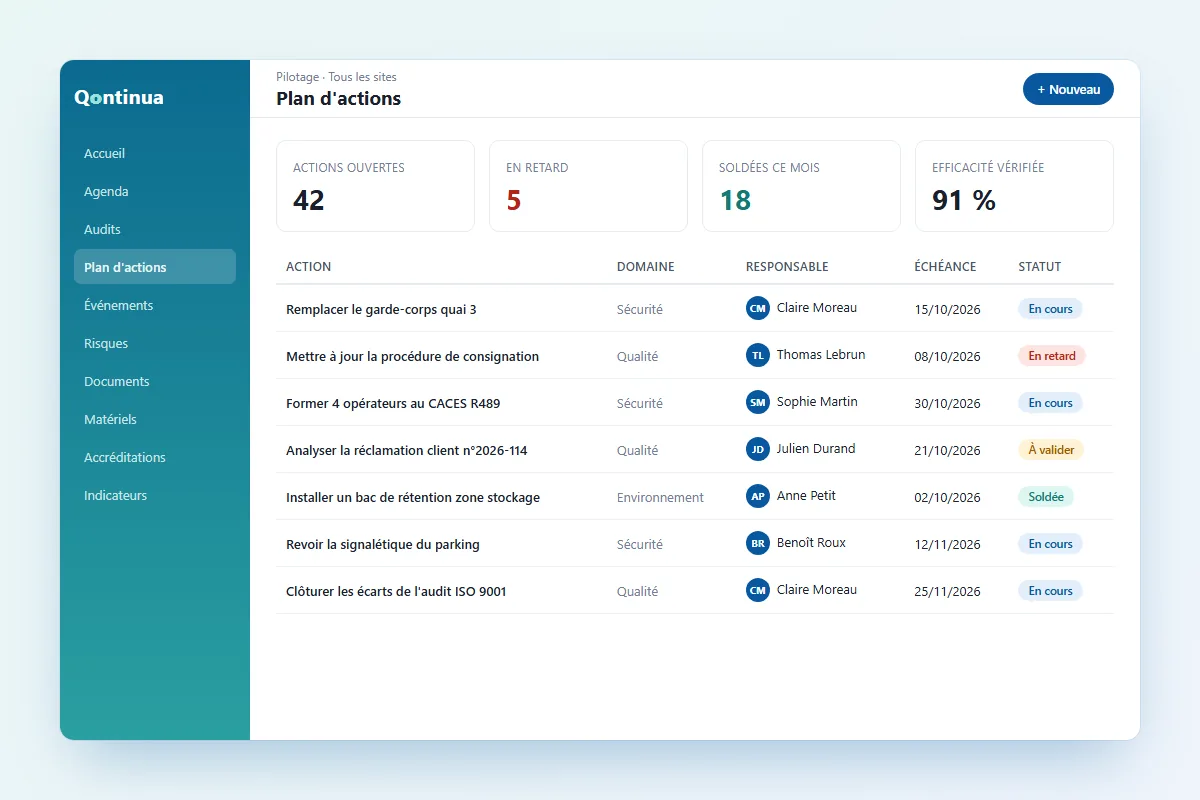
Task: View the Indicateurs section
Action: click(x=155, y=495)
